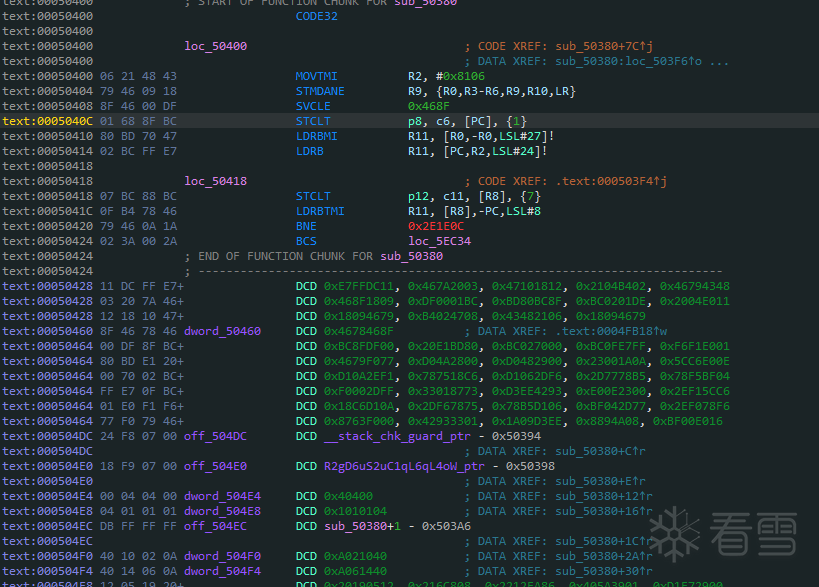Select the STMDANE instruction mnemonic
819x587 pixels.
(320, 91)
